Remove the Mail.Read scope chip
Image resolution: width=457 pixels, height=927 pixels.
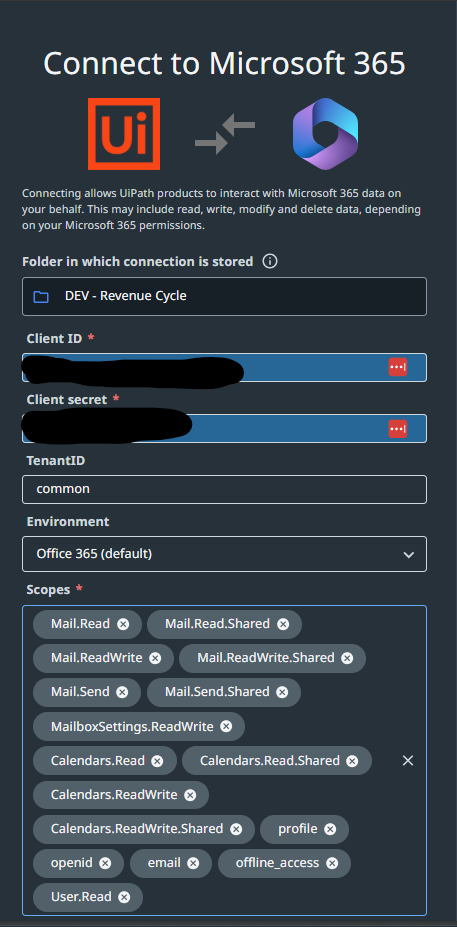point(123,624)
